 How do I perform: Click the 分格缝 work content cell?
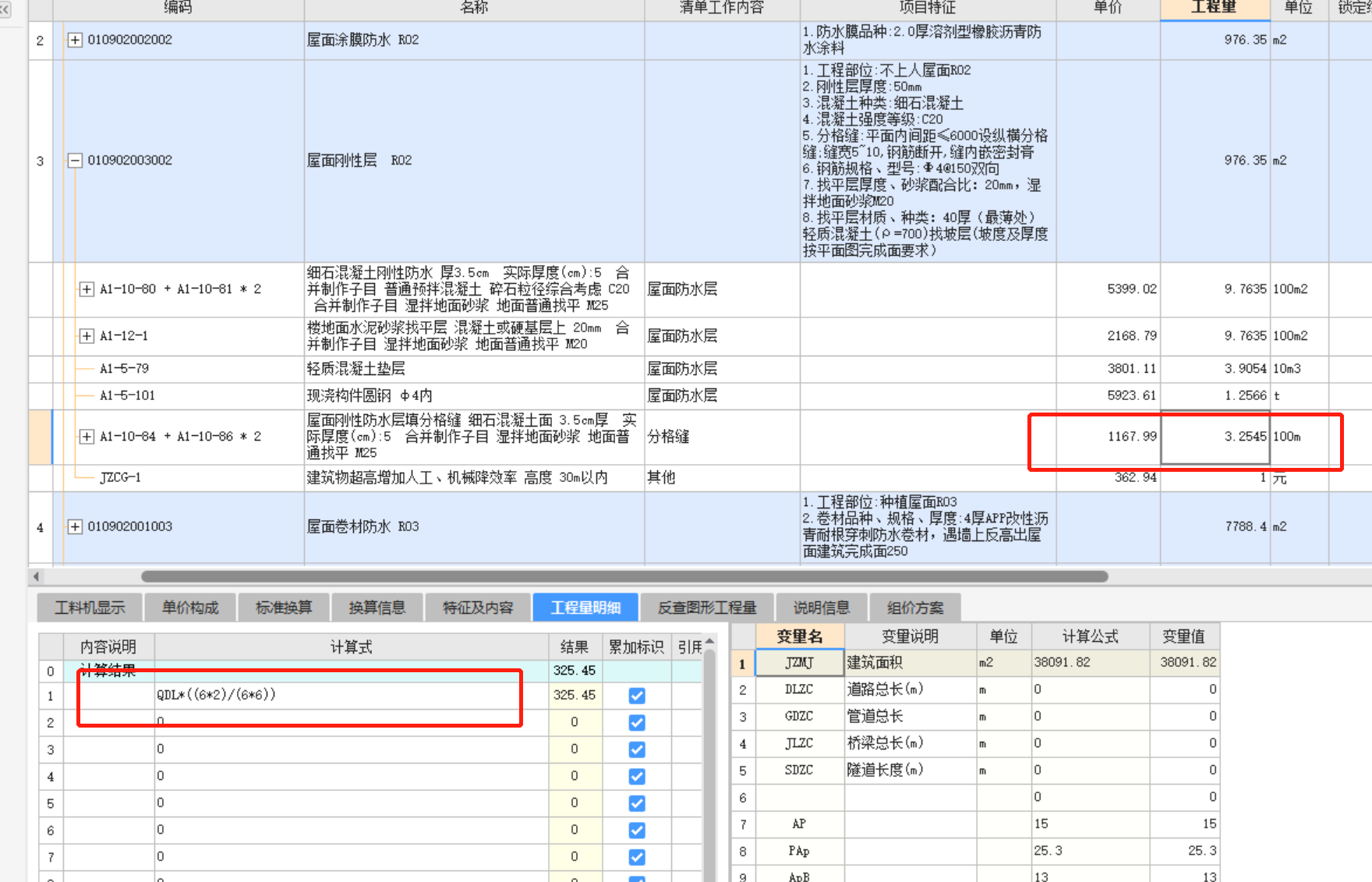722,437
